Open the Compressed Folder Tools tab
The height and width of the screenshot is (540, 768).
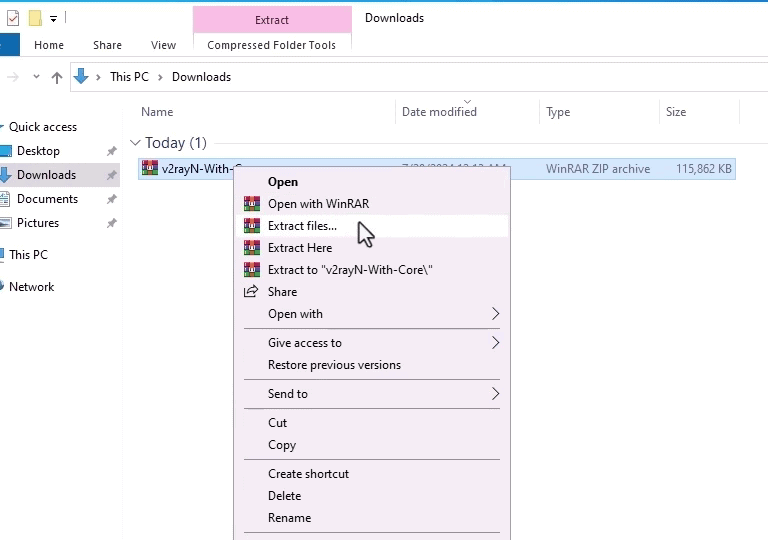[x=271, y=45]
